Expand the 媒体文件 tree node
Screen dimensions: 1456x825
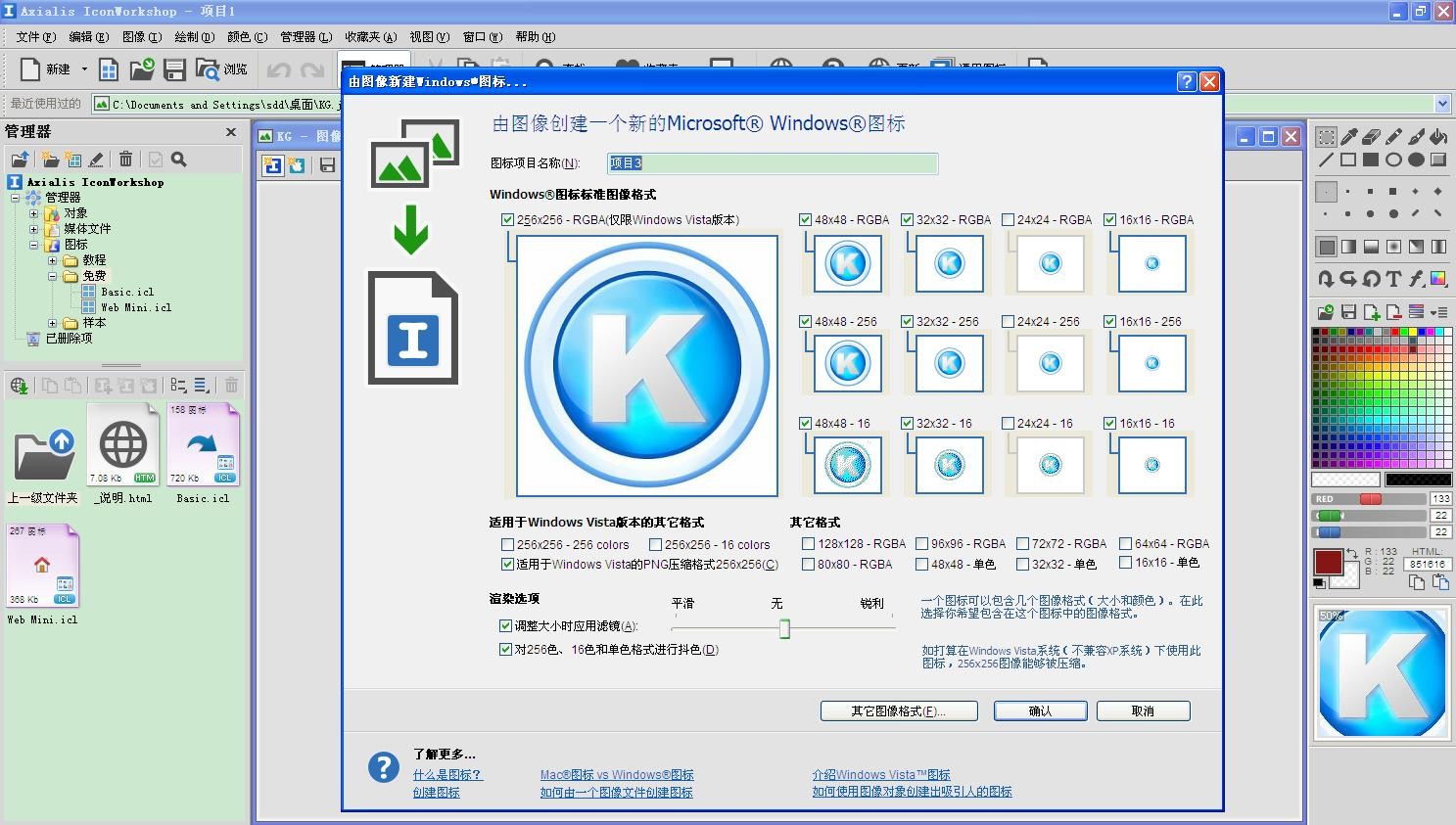(x=33, y=229)
